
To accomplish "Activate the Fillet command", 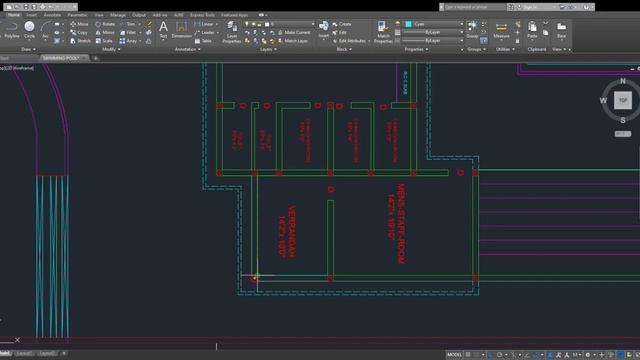I will (x=128, y=32).
